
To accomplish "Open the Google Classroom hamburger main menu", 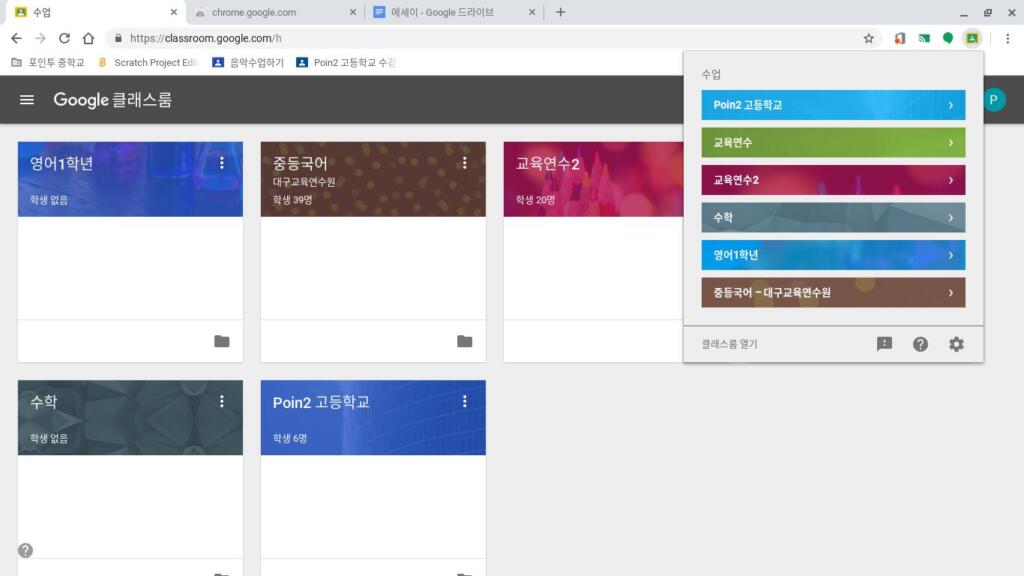I will click(27, 100).
